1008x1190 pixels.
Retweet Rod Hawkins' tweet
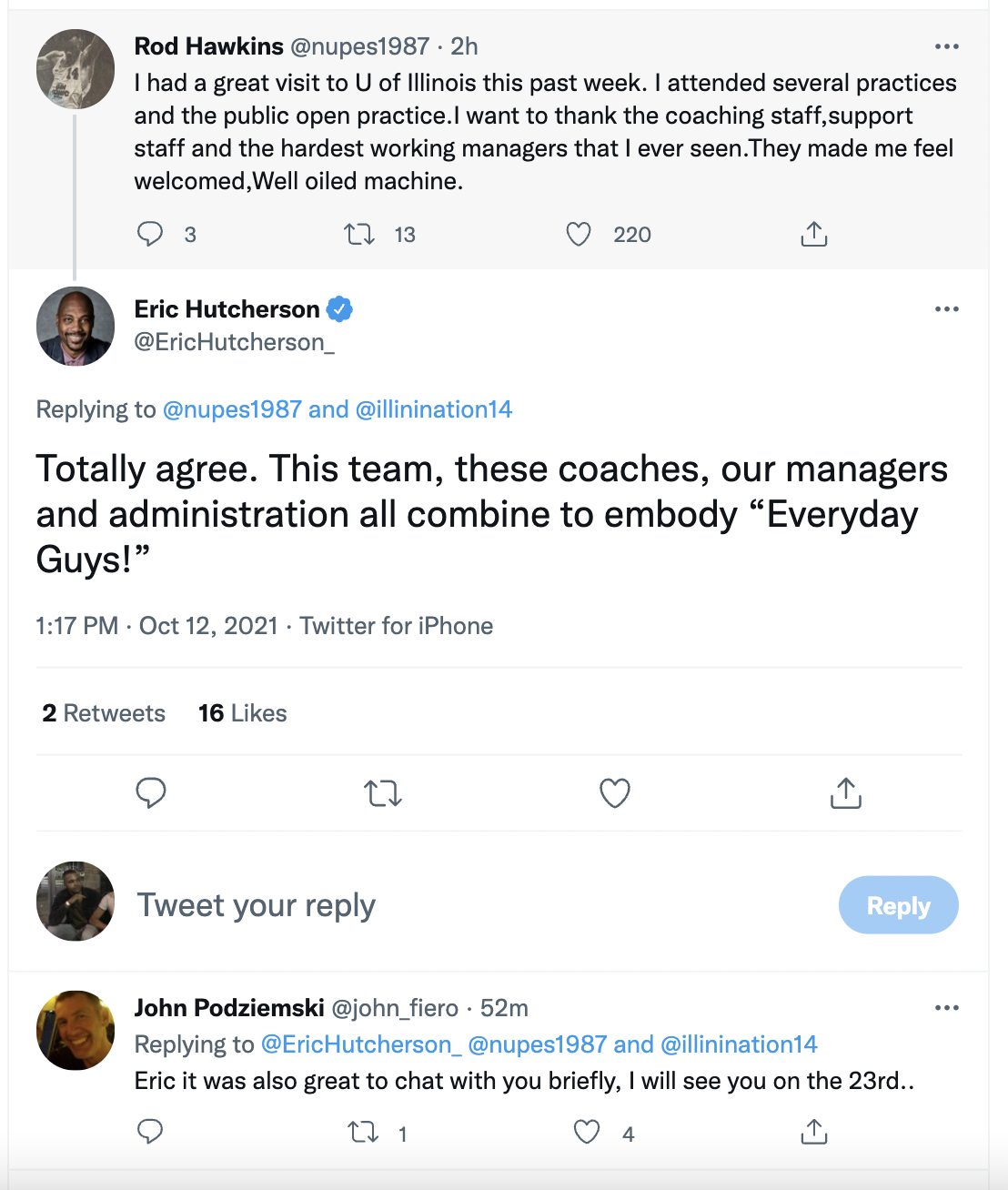coord(359,235)
